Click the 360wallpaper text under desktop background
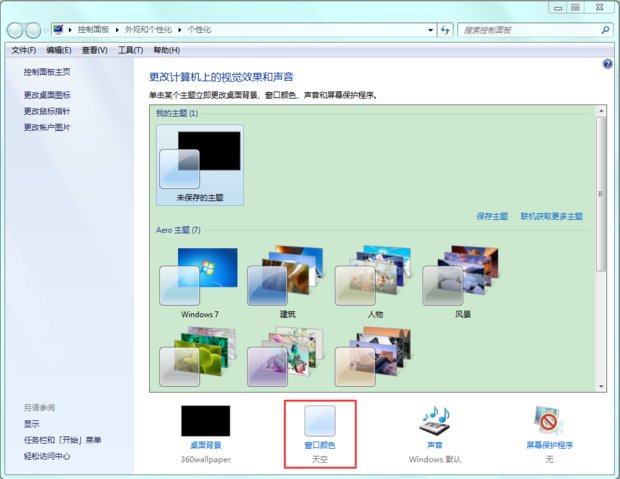 coord(206,460)
